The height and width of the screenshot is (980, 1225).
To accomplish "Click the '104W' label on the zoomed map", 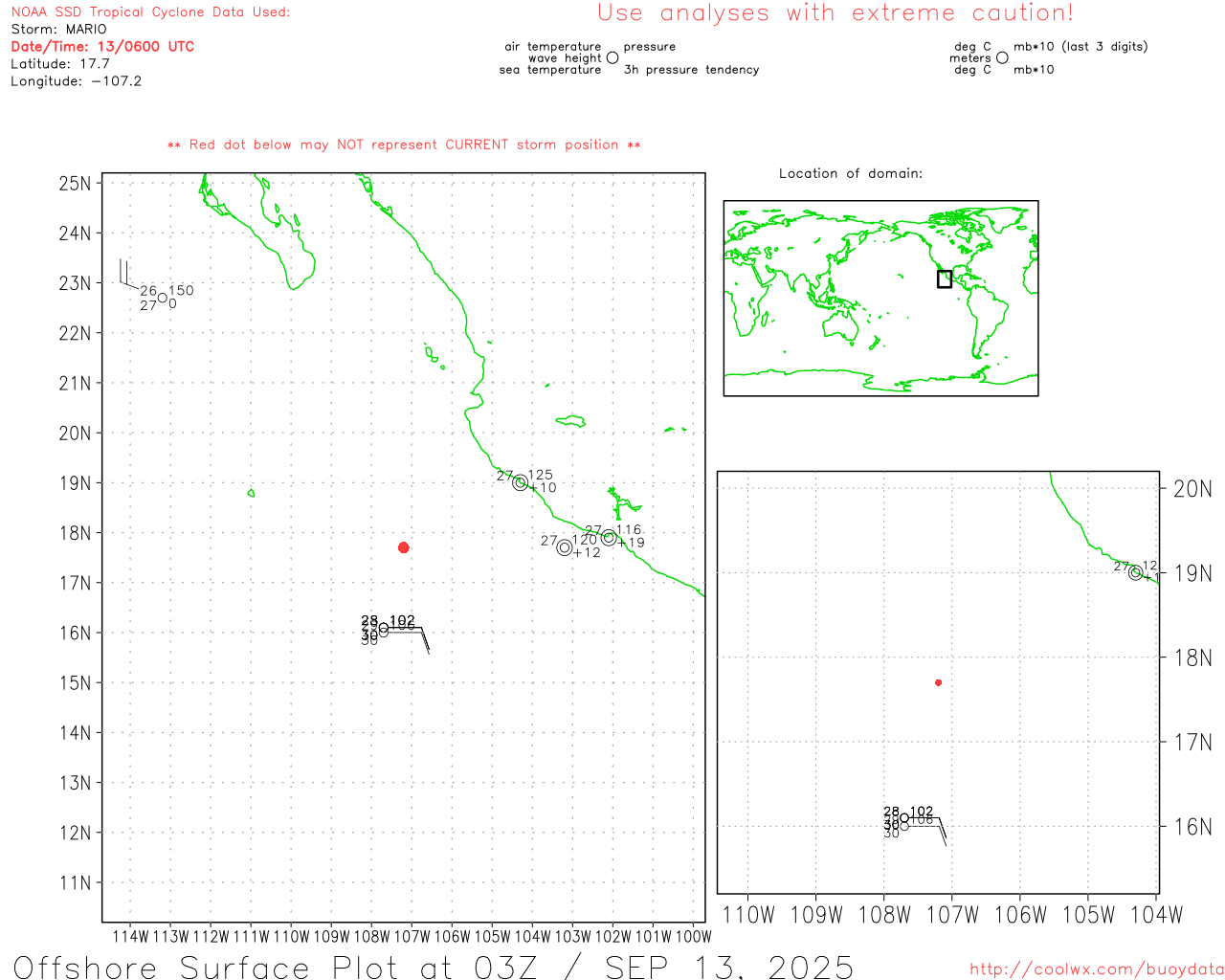I will point(1157,915).
